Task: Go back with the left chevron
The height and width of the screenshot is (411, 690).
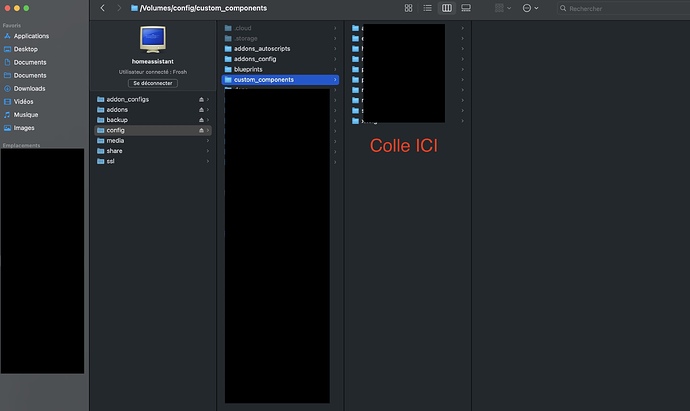Action: click(x=103, y=8)
